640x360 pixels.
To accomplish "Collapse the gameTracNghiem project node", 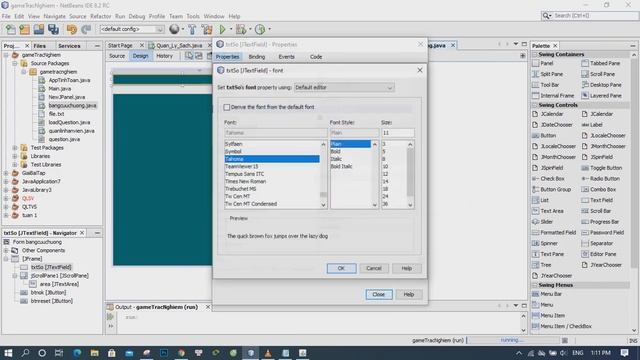I will coord(6,55).
